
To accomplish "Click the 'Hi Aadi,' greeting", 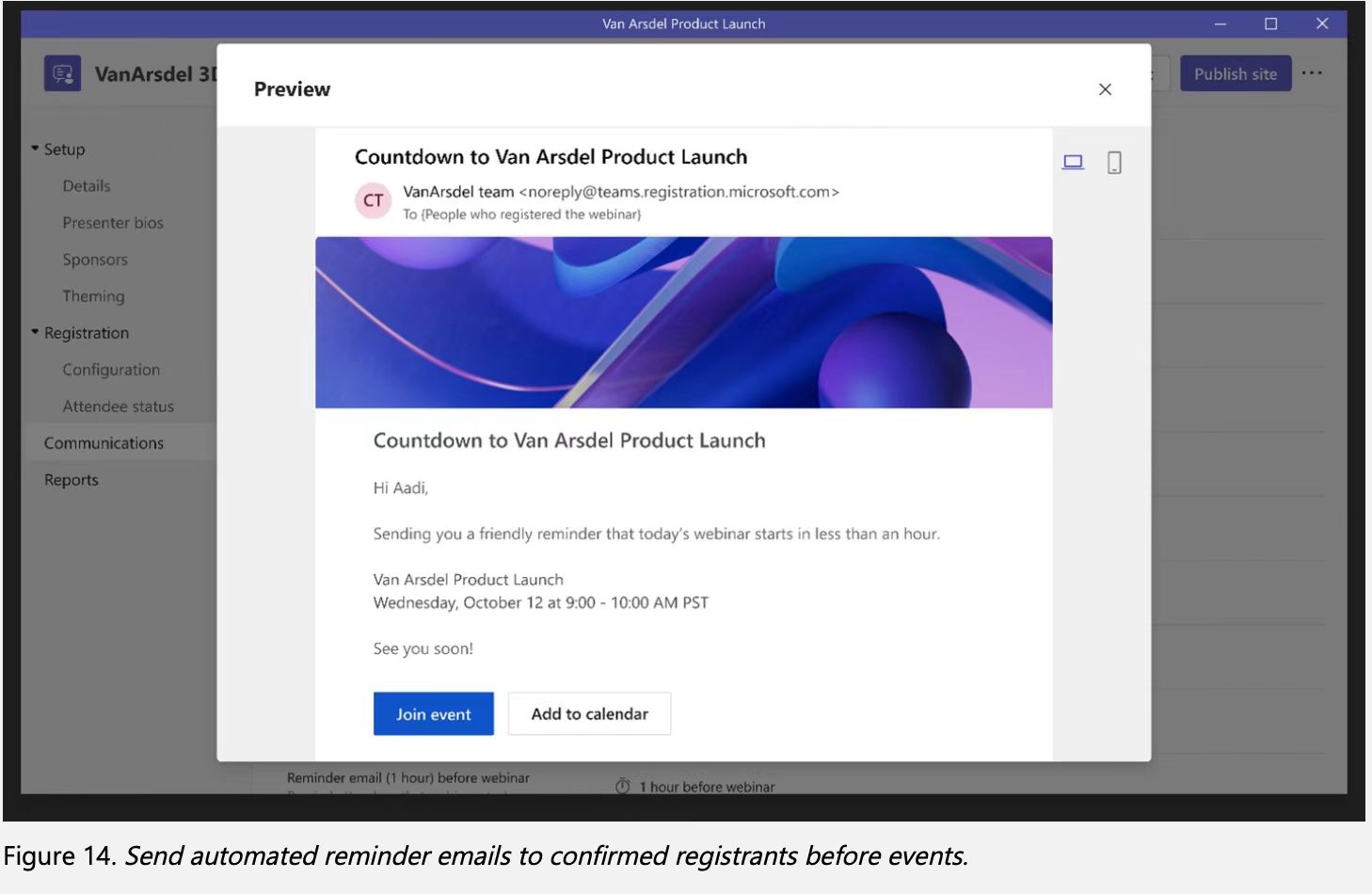I will [401, 488].
